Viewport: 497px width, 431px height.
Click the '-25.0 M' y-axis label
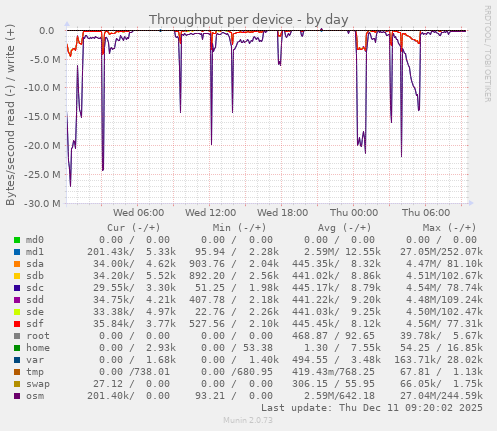click(42, 175)
